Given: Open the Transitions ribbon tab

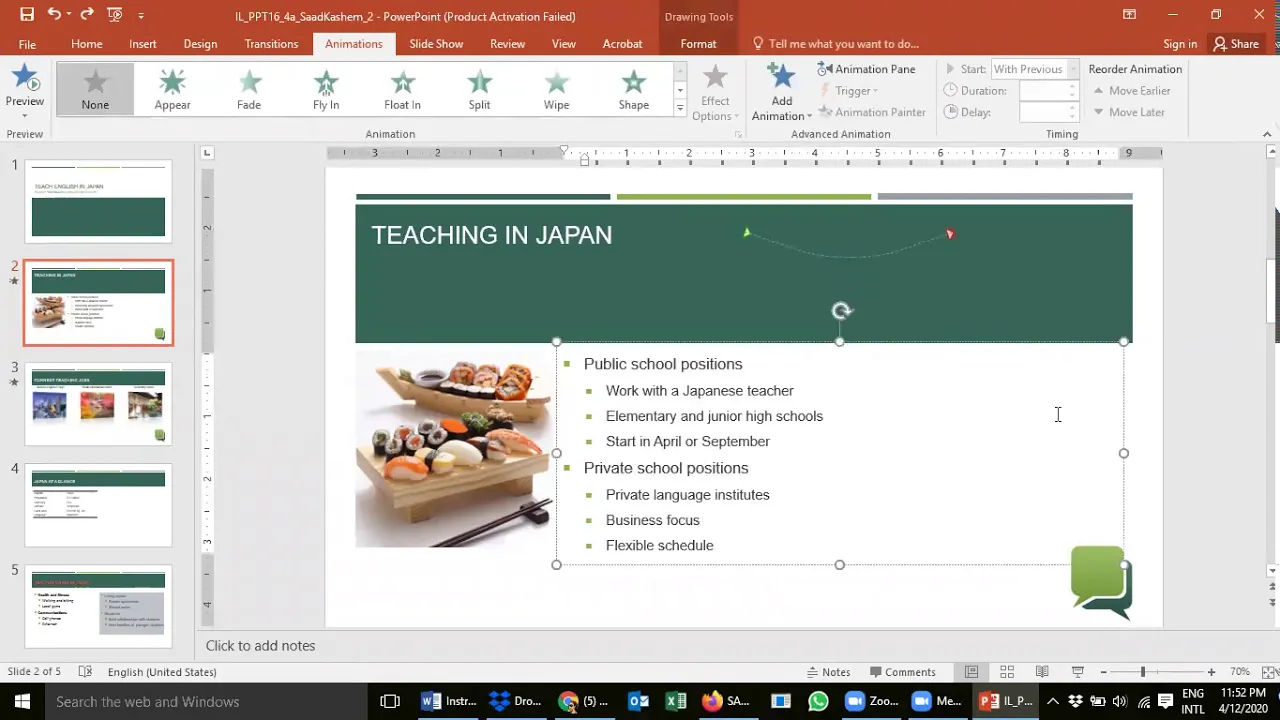Looking at the screenshot, I should point(271,44).
